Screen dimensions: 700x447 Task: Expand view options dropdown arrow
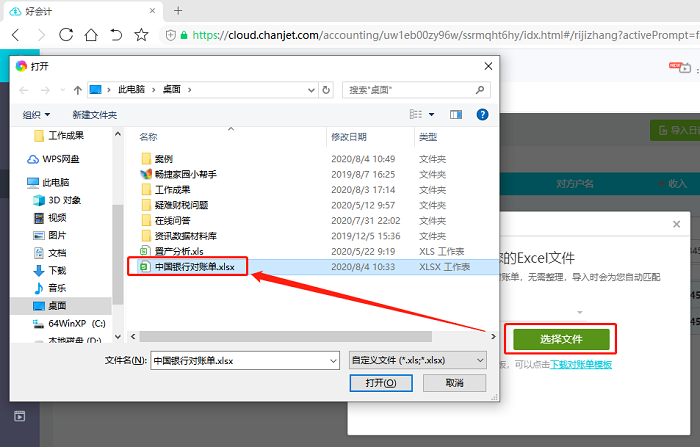[431, 115]
